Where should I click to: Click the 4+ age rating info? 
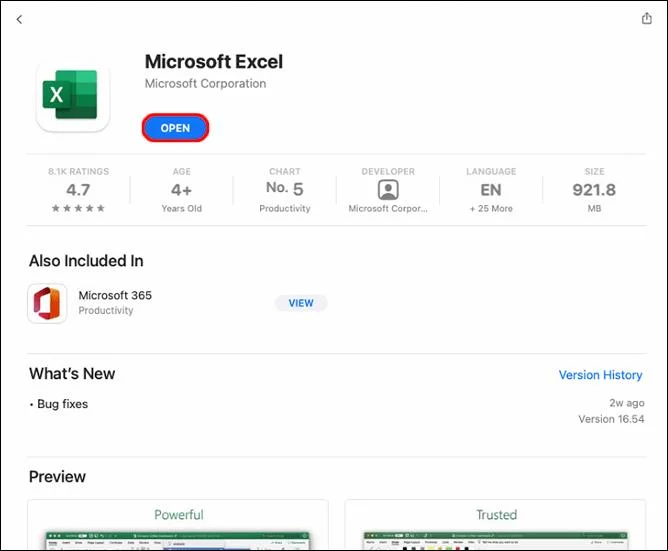[x=181, y=189]
